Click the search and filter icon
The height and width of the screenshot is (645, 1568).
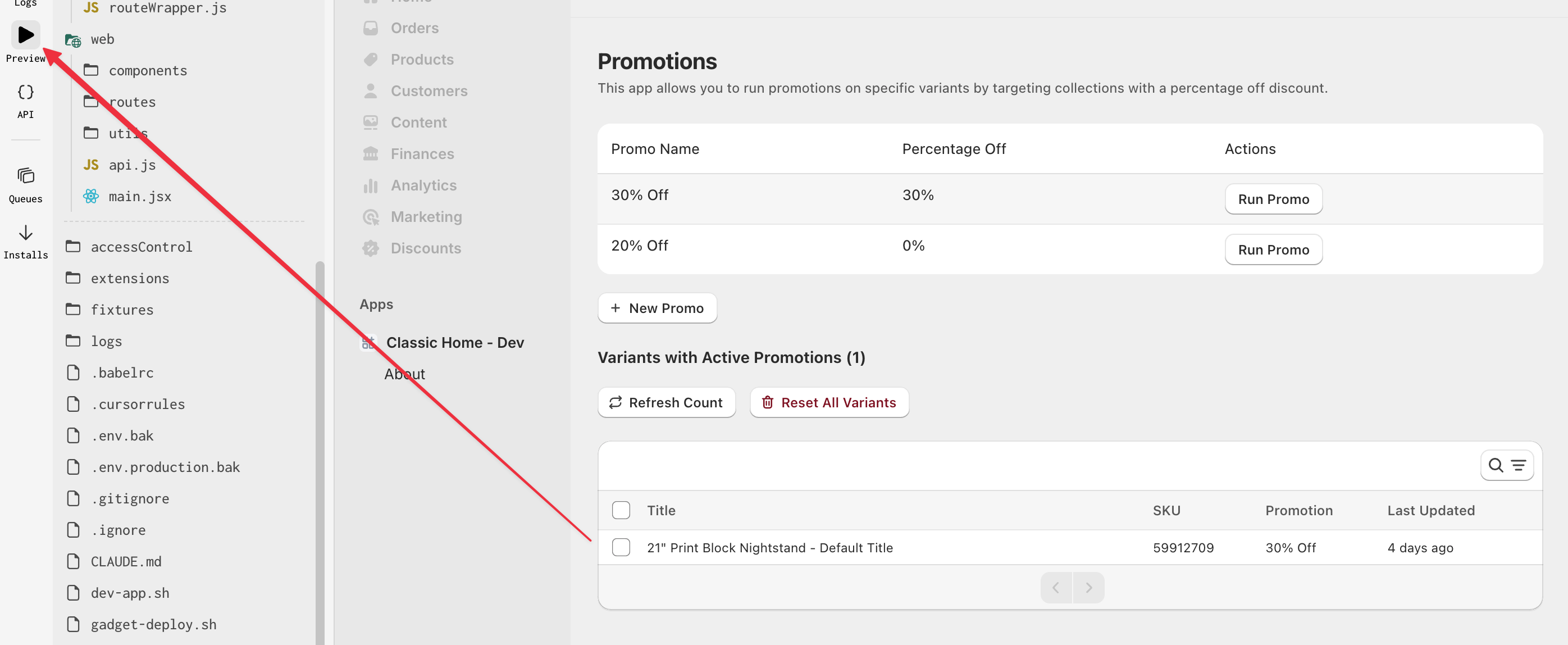[1507, 465]
